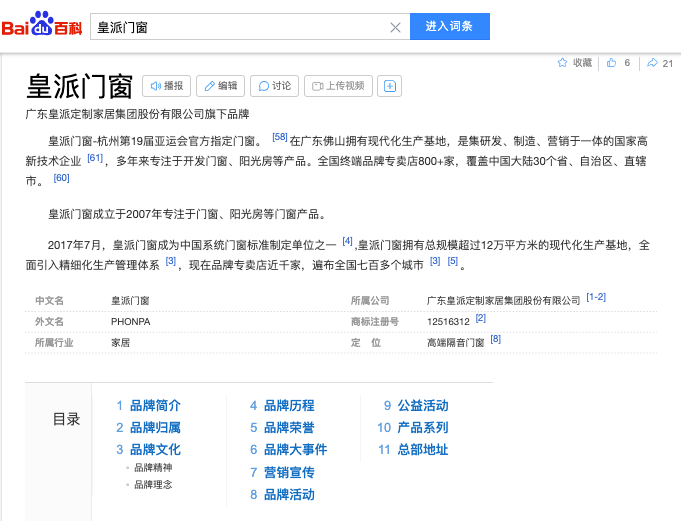The width and height of the screenshot is (681, 521).
Task: Click the PHONPA foreign name value
Action: (131, 322)
